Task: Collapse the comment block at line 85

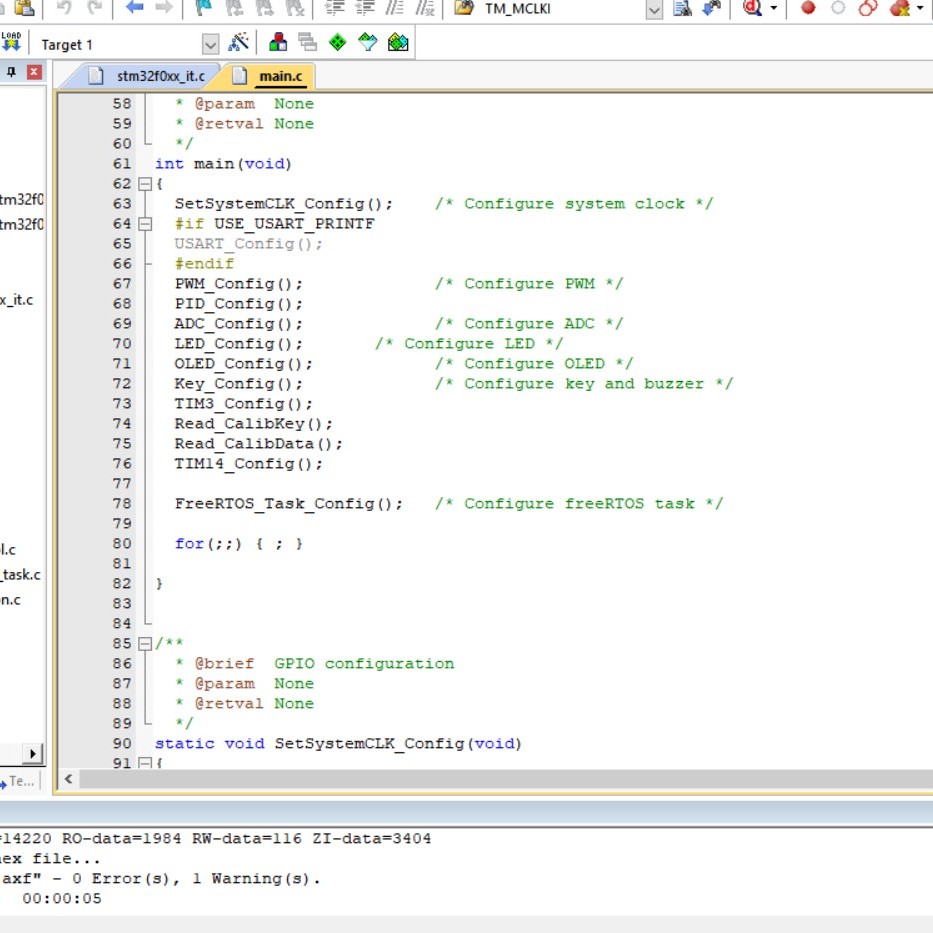Action: (x=145, y=644)
